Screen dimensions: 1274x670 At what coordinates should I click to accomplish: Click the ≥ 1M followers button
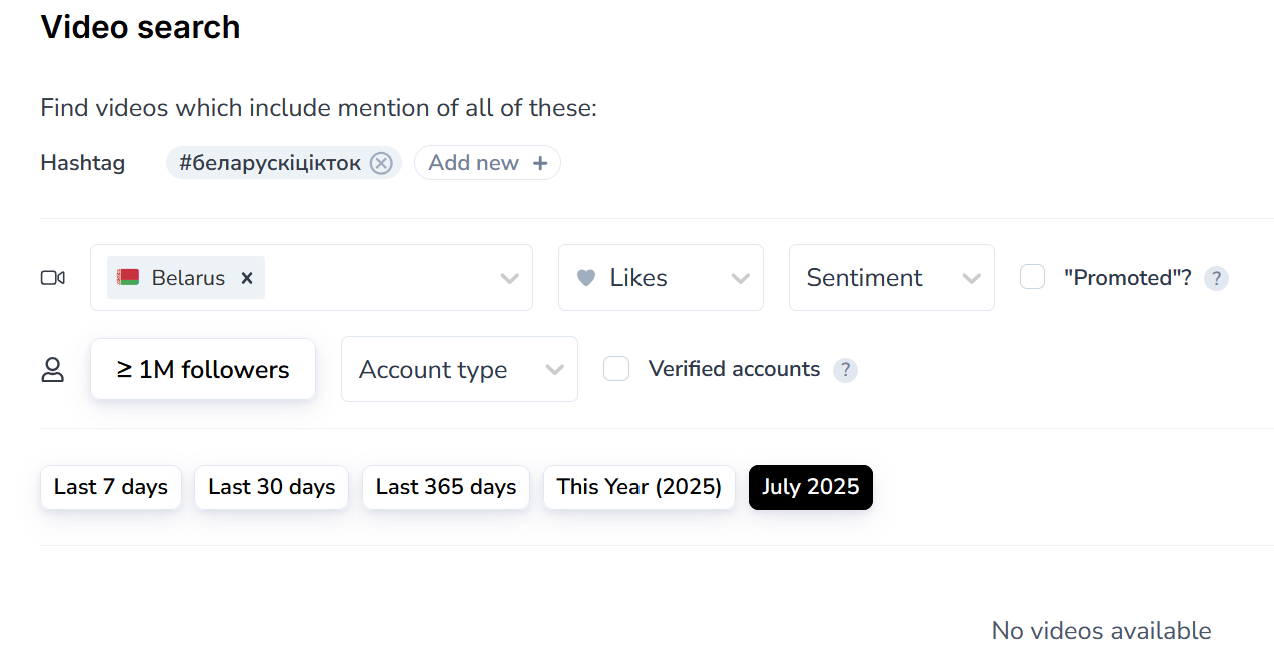203,370
